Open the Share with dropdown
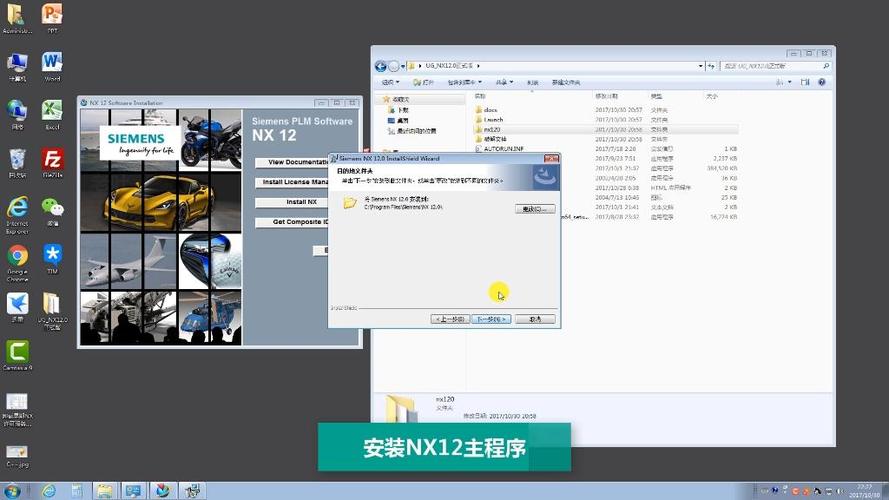 [504, 83]
